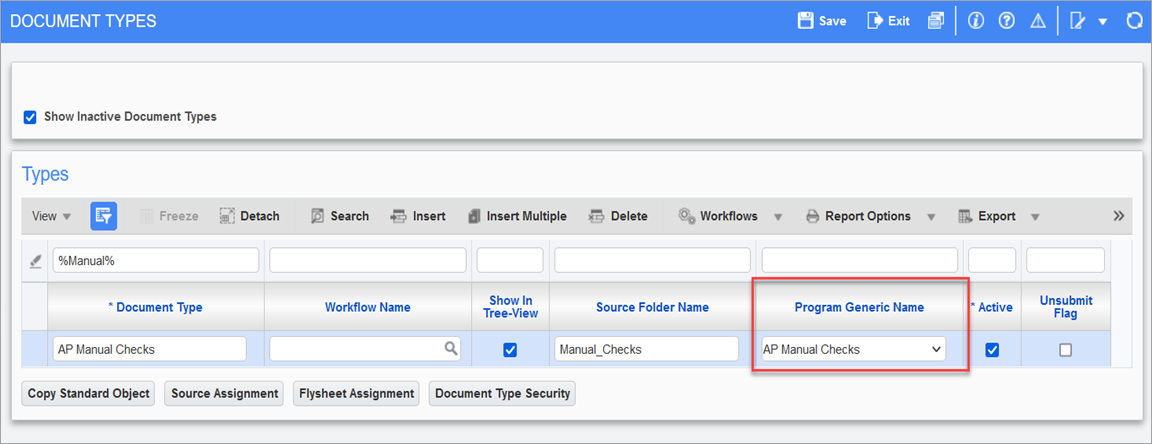Open the Workflows menu
The height and width of the screenshot is (444, 1152).
730,216
